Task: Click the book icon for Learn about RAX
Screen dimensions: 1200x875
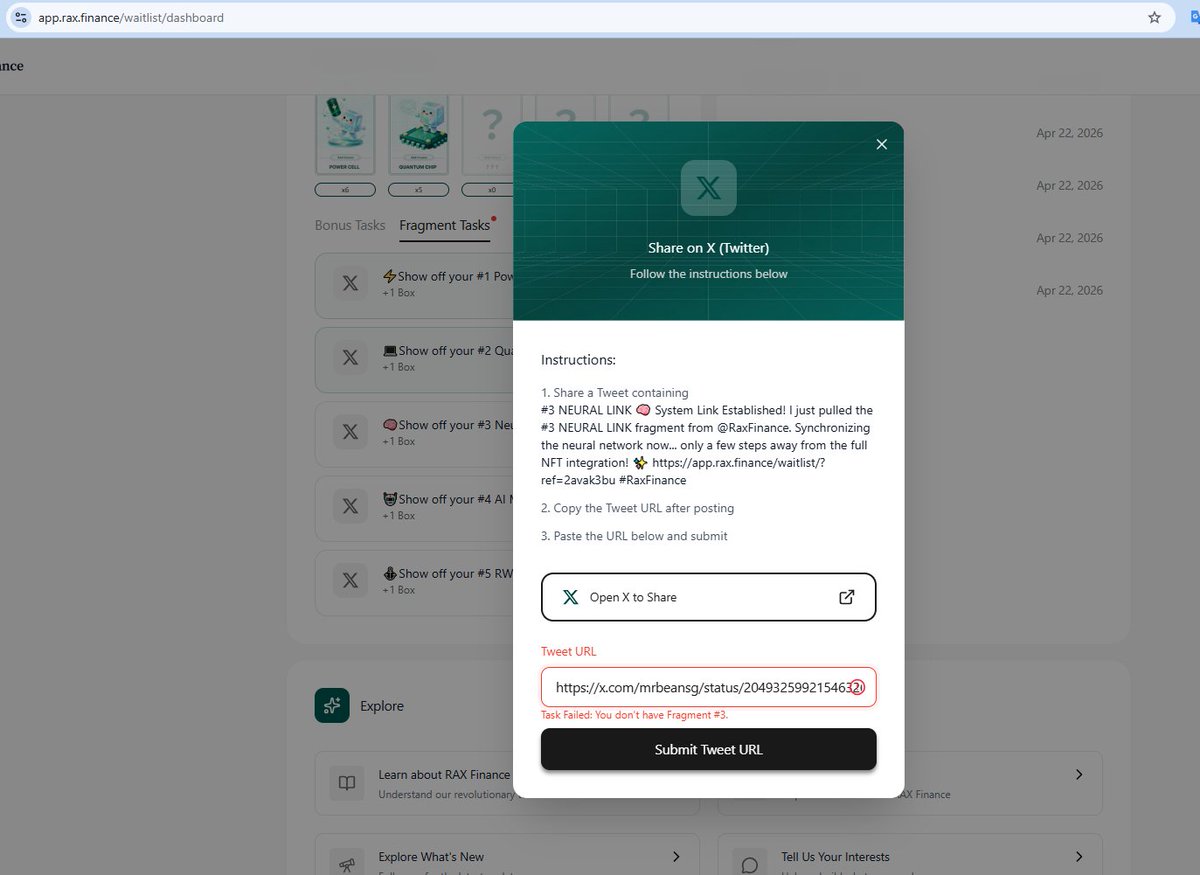Action: (x=347, y=783)
